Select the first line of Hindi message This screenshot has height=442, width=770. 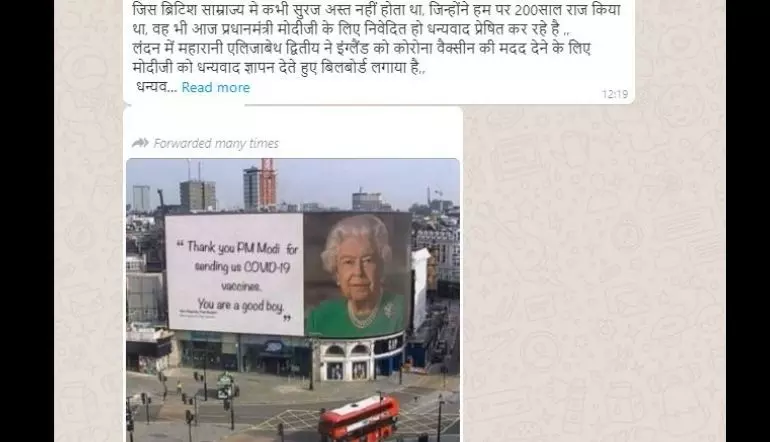click(x=376, y=9)
